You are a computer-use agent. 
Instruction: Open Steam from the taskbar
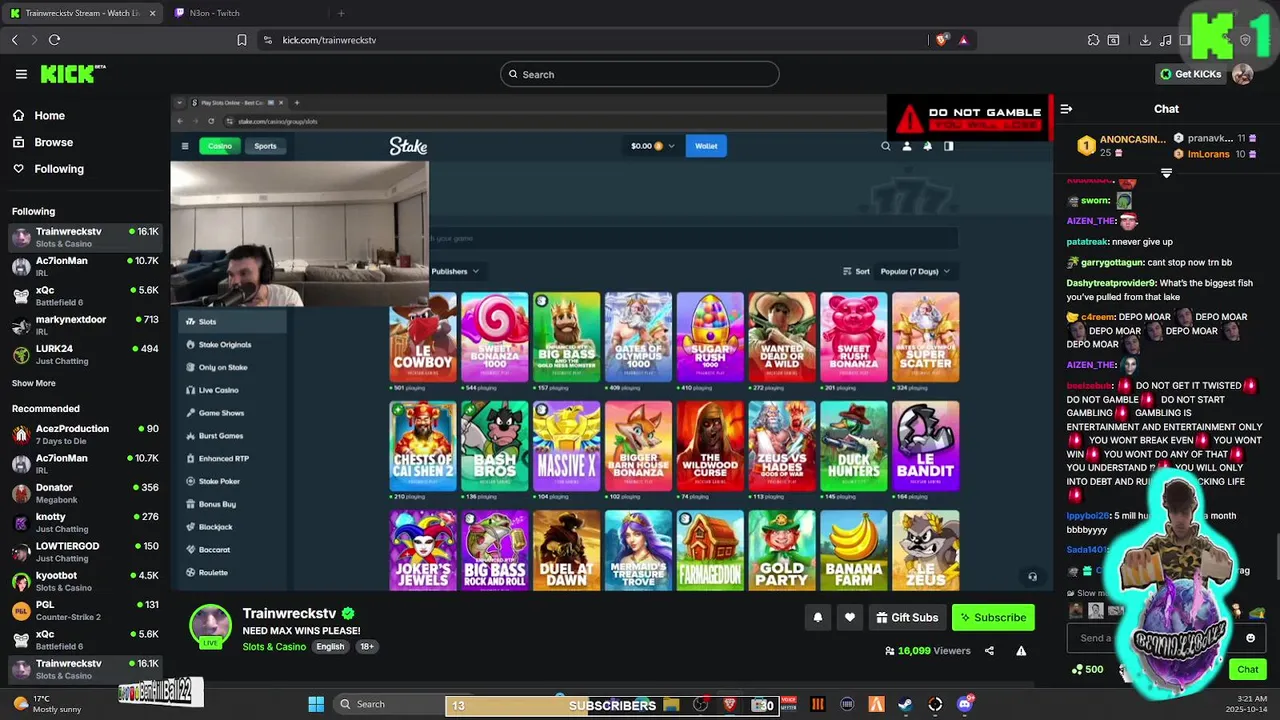pyautogui.click(x=905, y=704)
